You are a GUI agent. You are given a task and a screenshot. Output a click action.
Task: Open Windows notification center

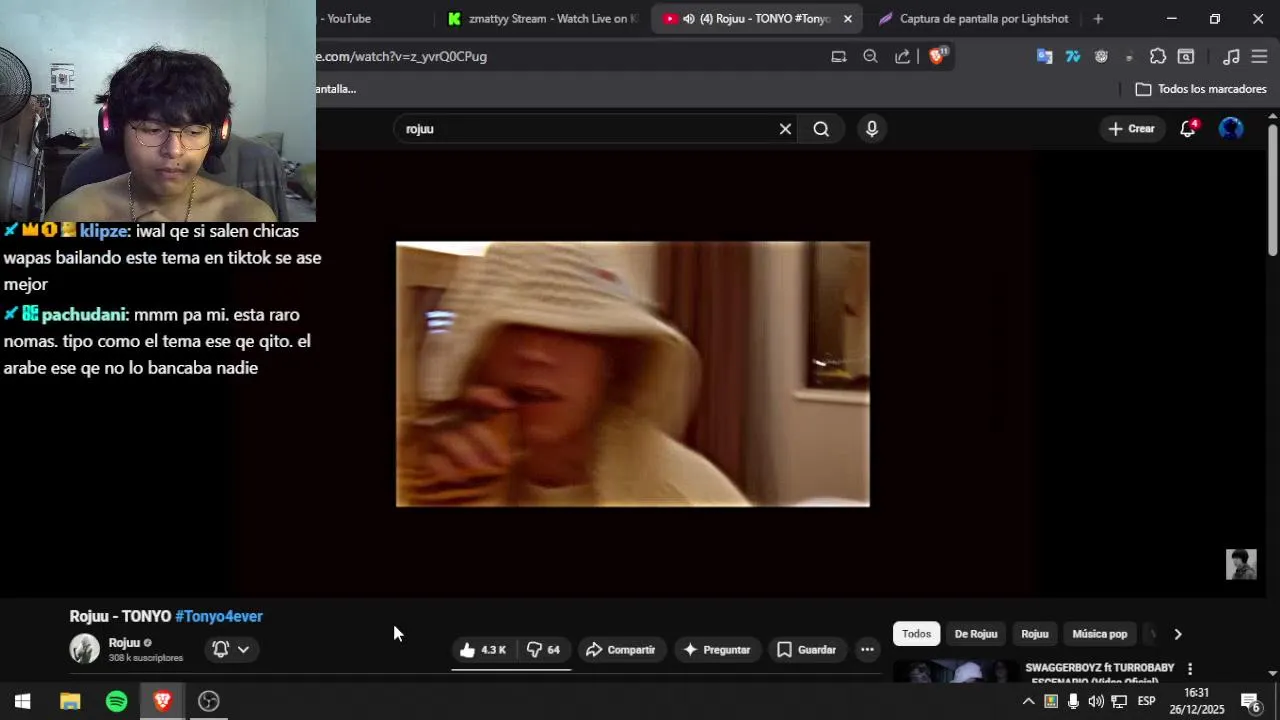1249,701
